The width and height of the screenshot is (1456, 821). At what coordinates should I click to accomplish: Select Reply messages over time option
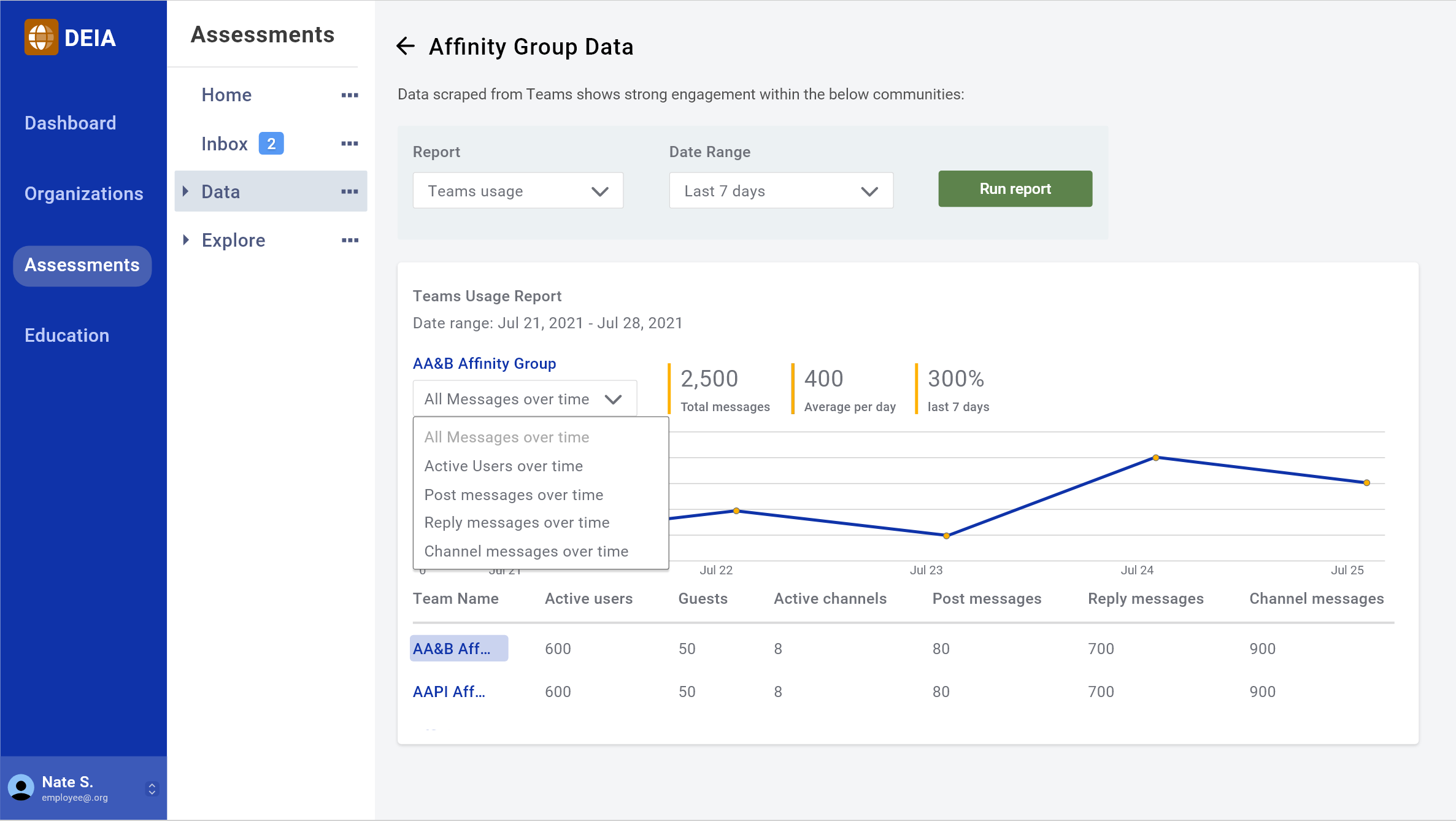(x=517, y=522)
